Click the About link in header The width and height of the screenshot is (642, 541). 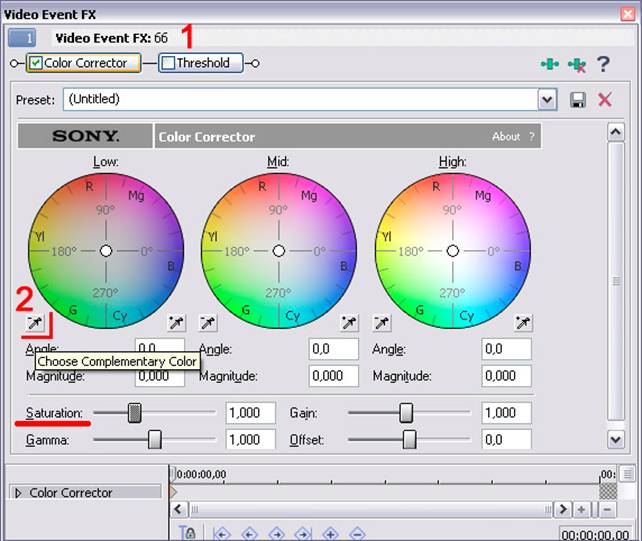coord(506,136)
